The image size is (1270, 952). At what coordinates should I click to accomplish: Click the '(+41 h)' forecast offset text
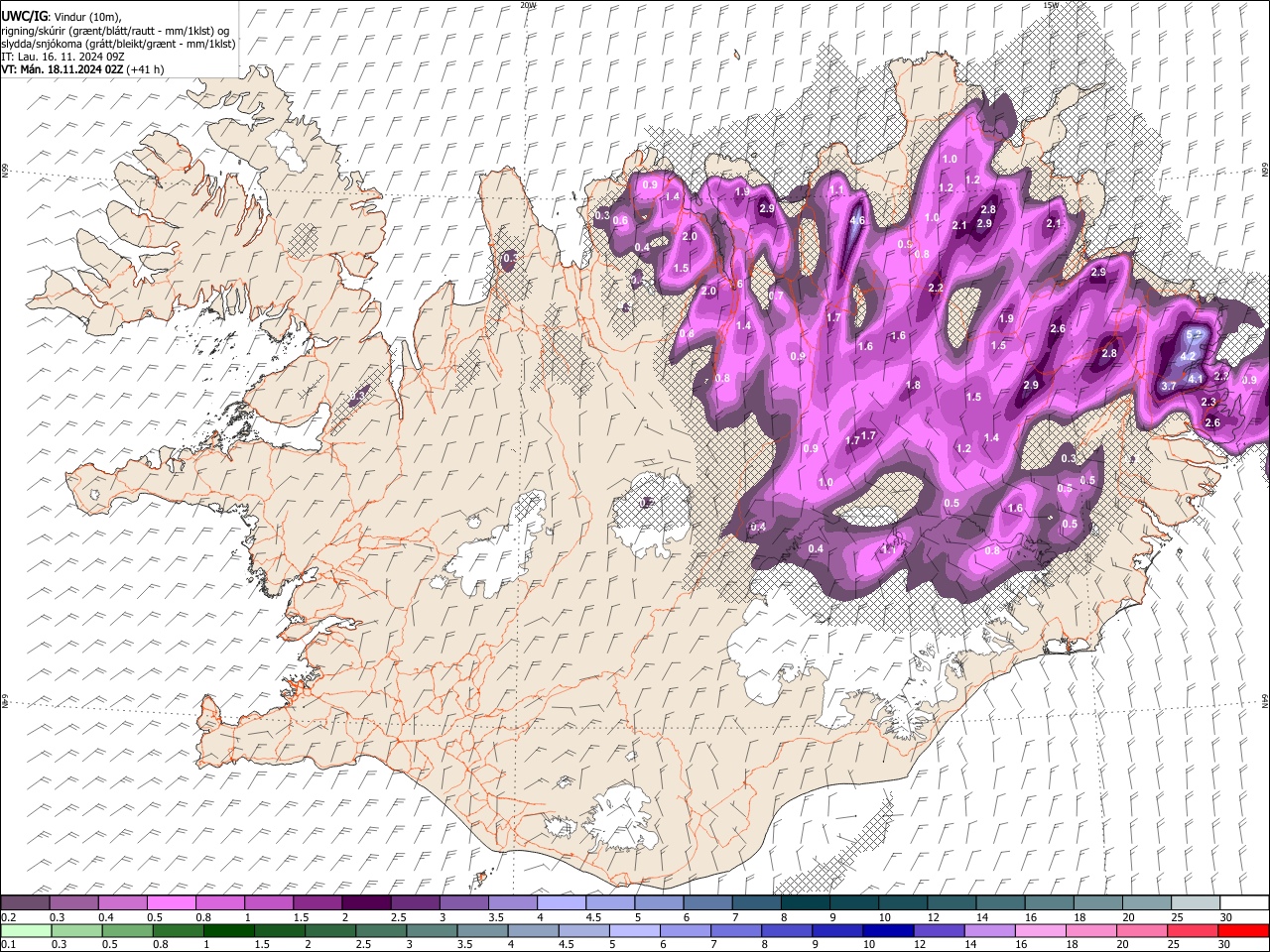point(145,69)
